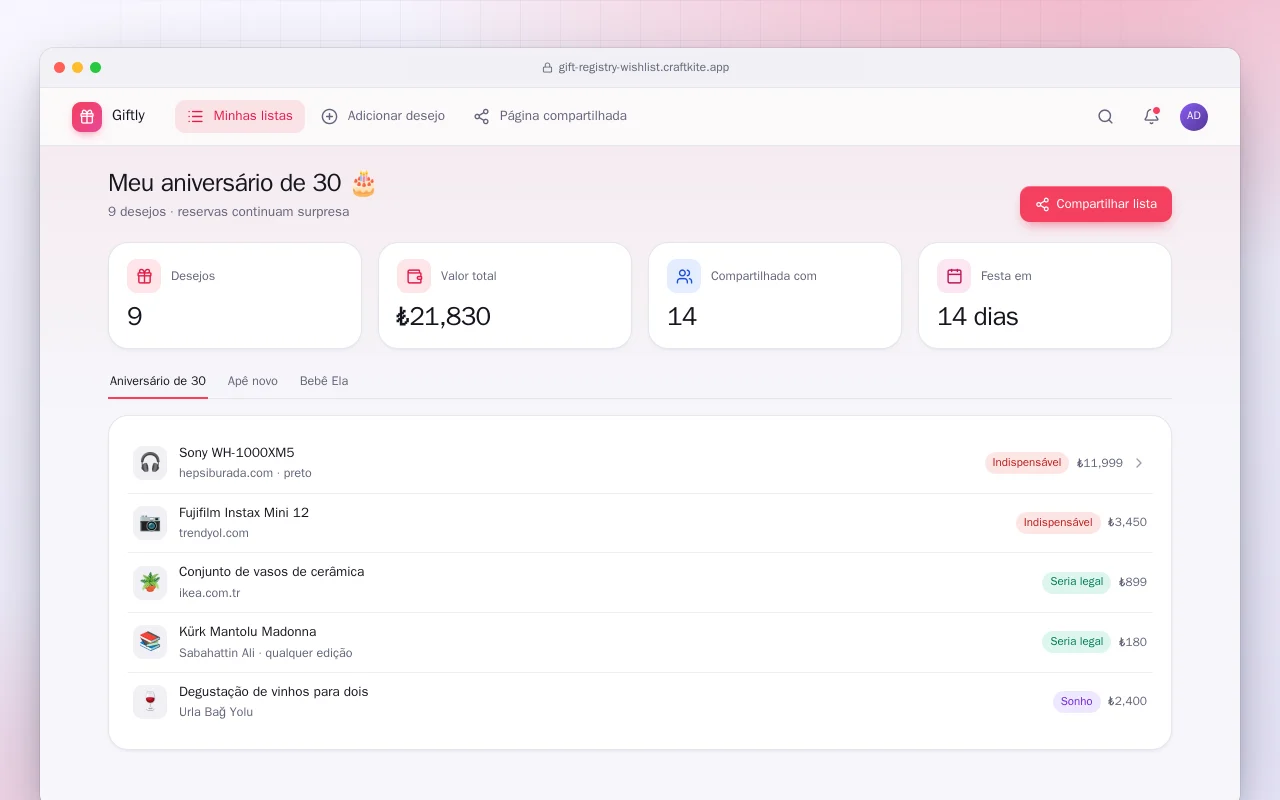Switch to Aniversário de 30 tab

(x=158, y=381)
